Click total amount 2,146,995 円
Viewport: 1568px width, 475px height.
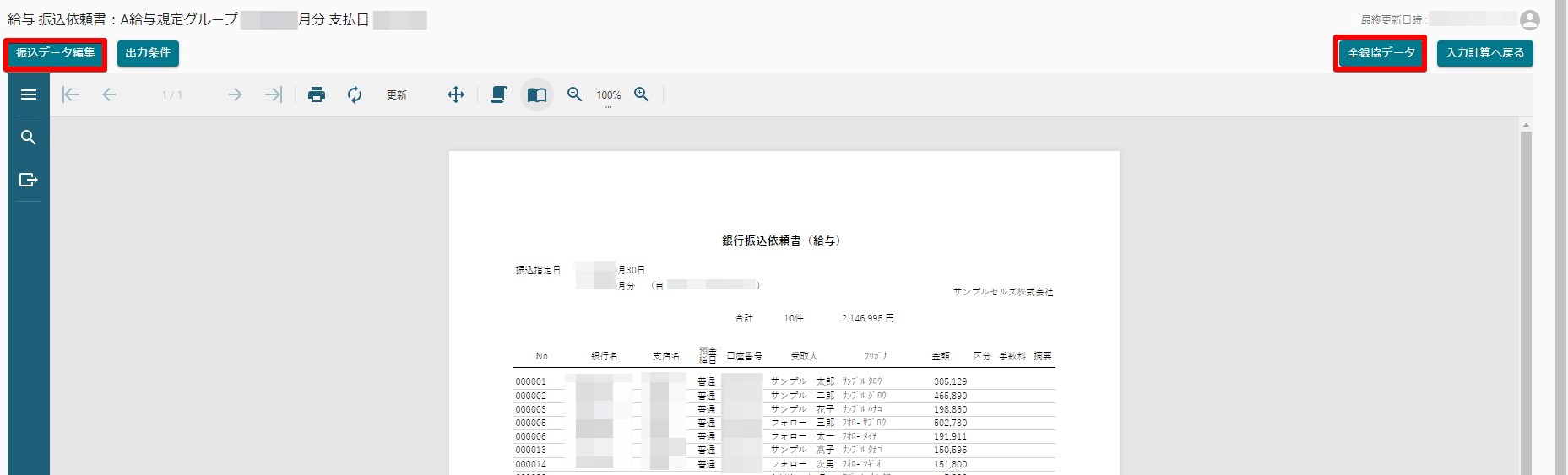coord(867,318)
